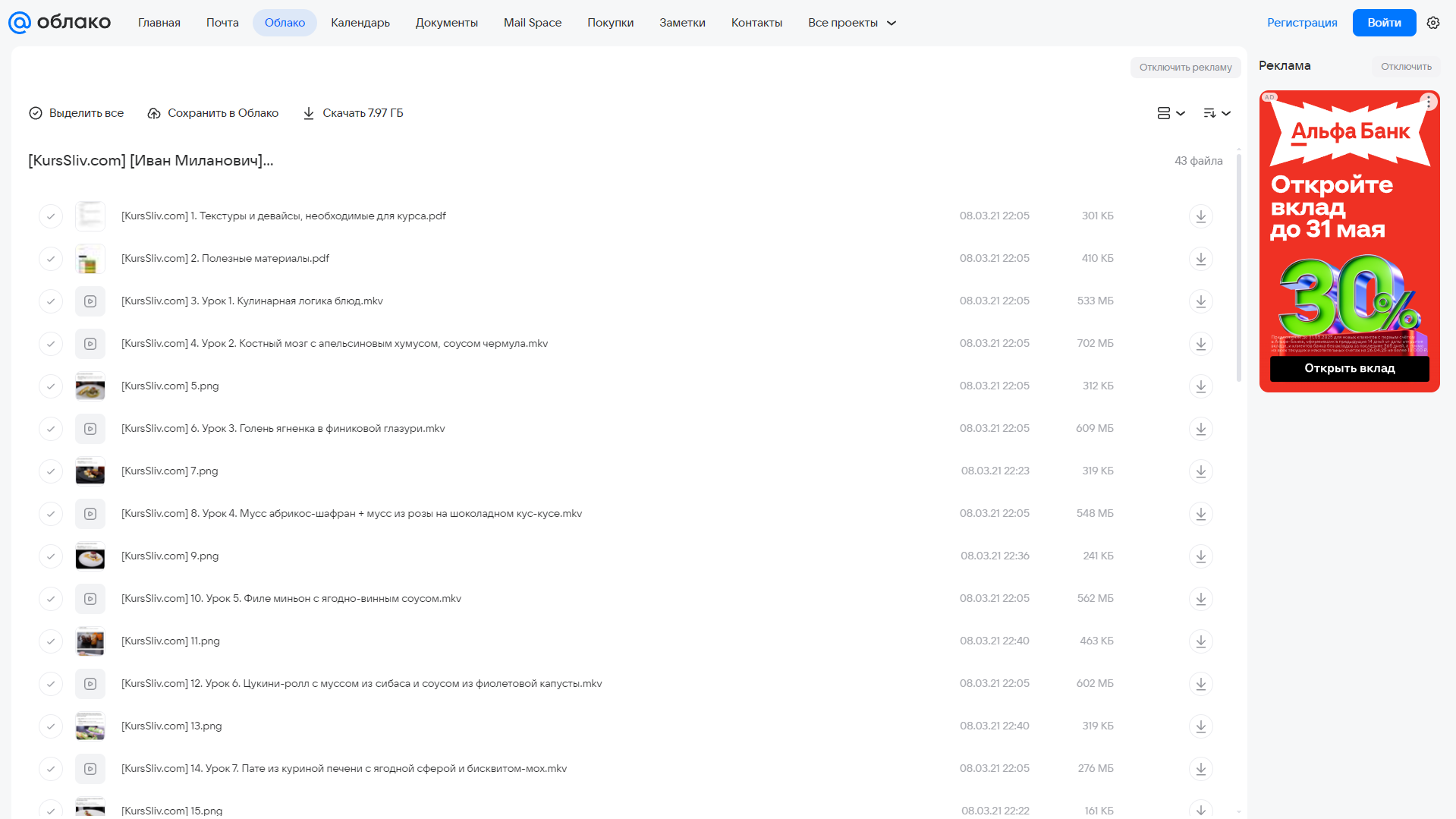Expand the Все проекты dropdown
The width and height of the screenshot is (1456, 819).
tap(851, 23)
